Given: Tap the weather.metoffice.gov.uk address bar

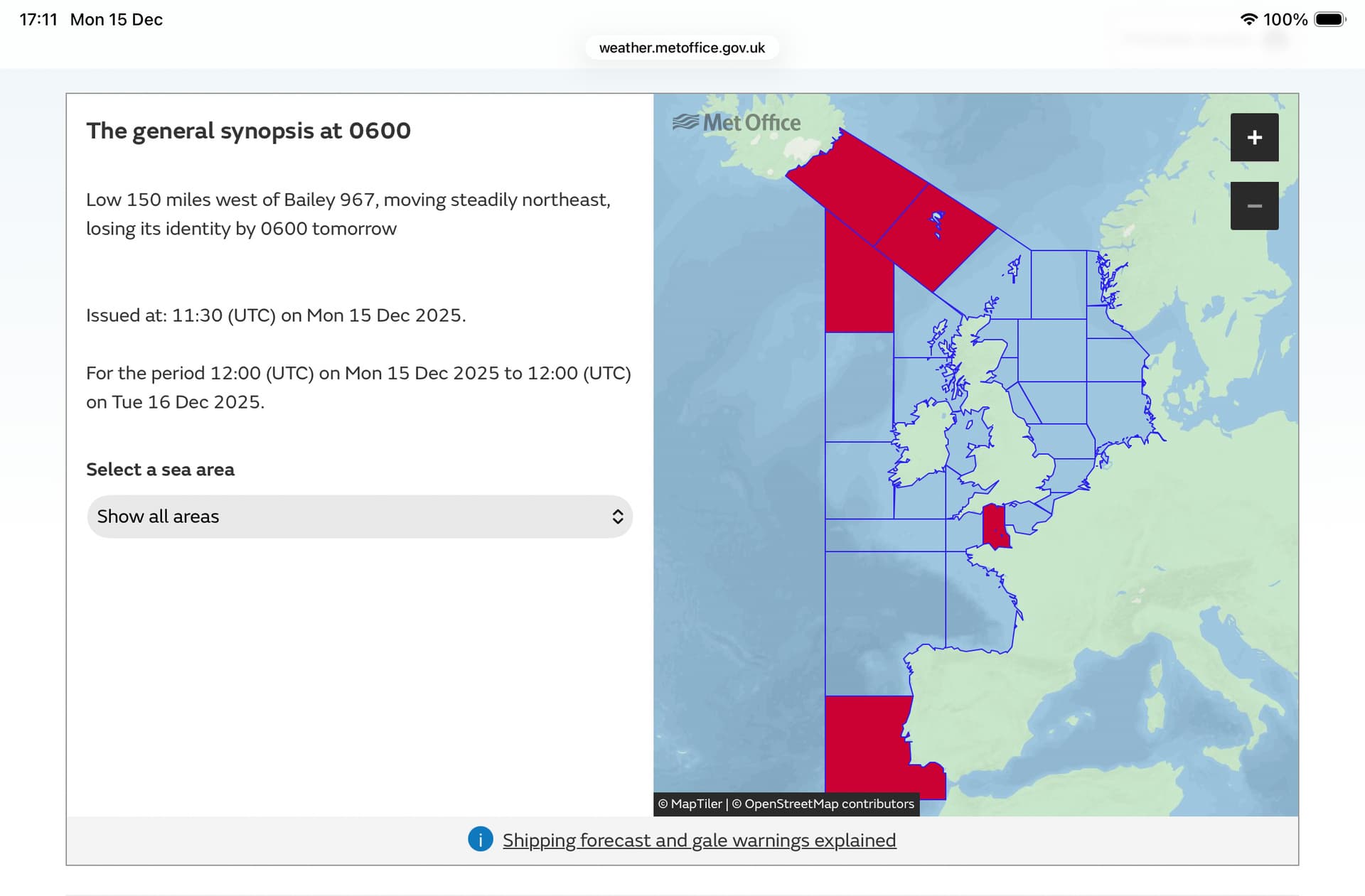Looking at the screenshot, I should pos(682,48).
